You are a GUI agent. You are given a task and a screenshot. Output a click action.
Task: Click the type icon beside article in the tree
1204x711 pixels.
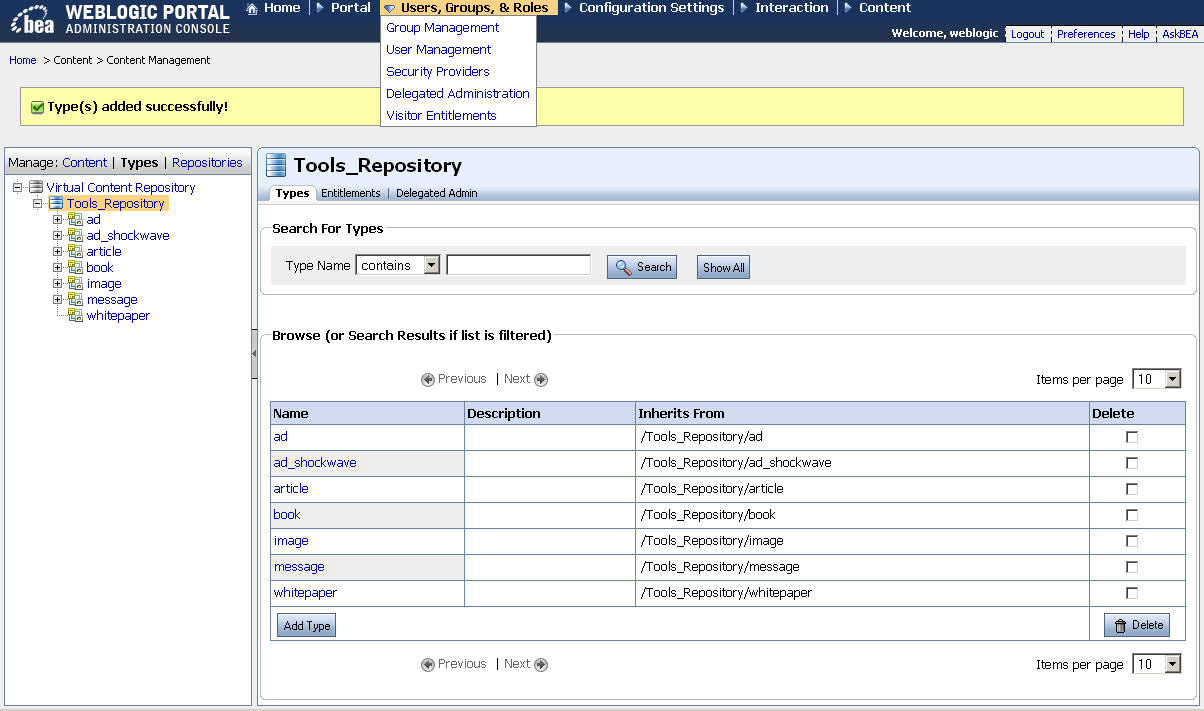75,251
